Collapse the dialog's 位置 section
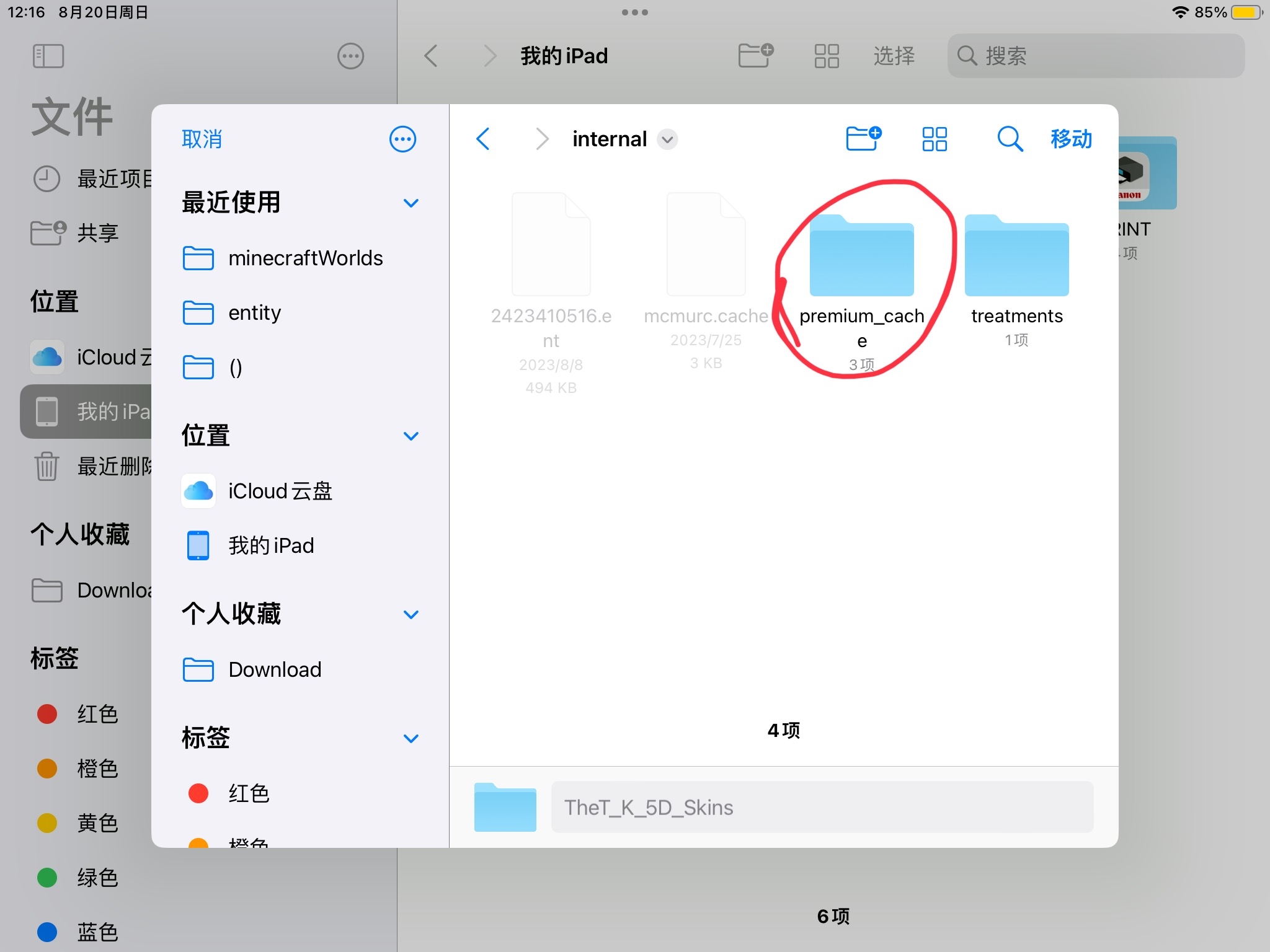The width and height of the screenshot is (1270, 952). 411,436
